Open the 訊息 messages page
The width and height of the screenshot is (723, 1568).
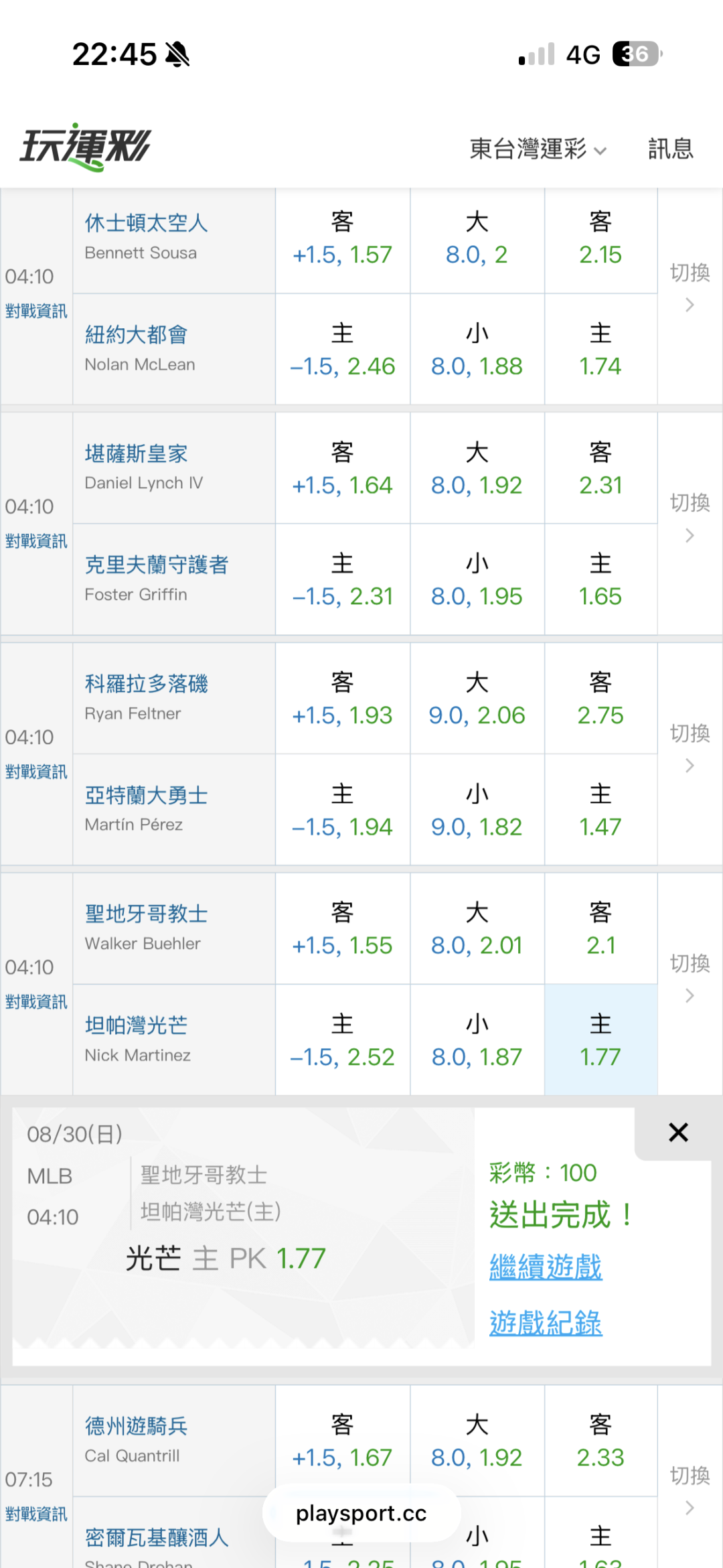click(x=670, y=149)
